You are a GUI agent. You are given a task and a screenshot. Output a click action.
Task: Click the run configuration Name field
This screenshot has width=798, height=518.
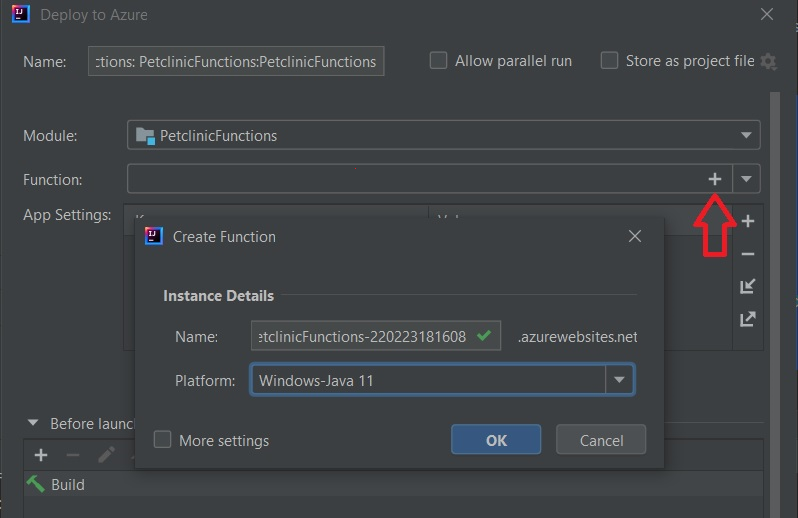click(236, 62)
